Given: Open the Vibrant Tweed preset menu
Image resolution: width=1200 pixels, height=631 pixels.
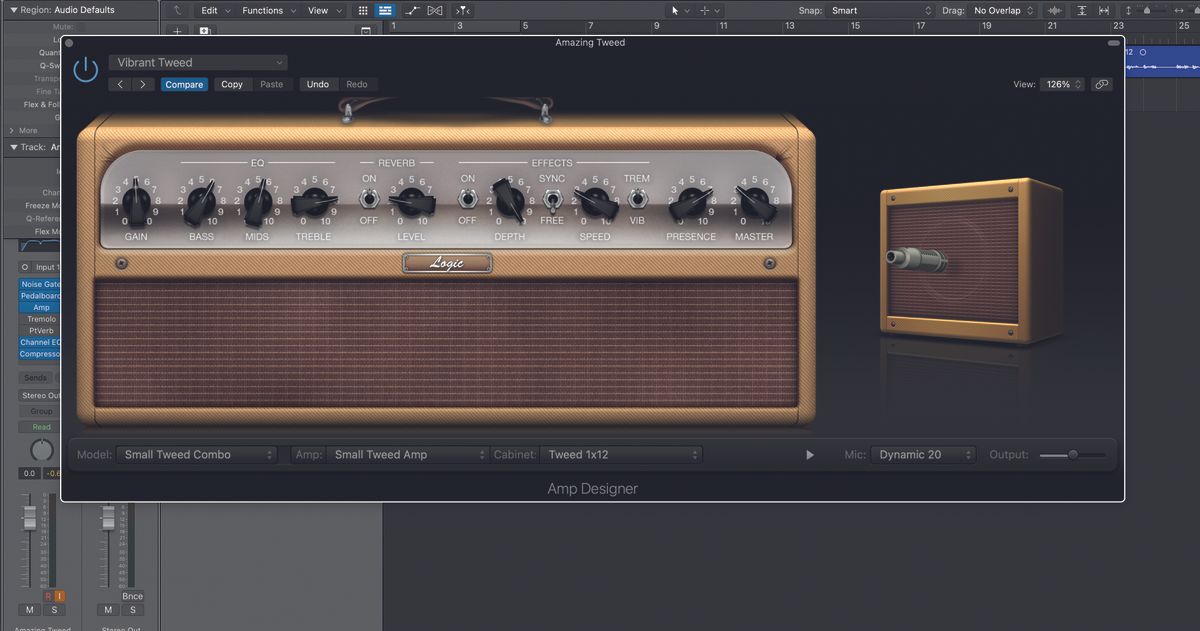Looking at the screenshot, I should [x=198, y=62].
